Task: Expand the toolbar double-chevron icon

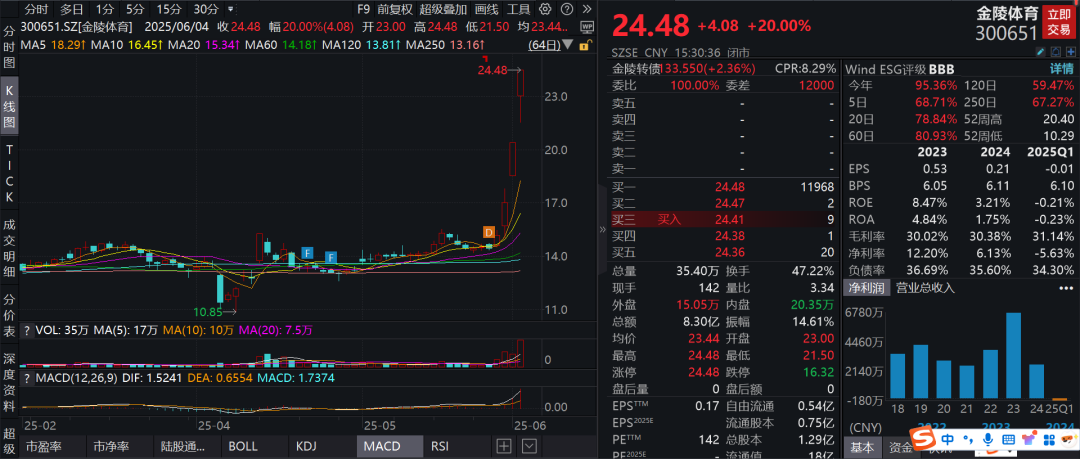Action: [x=586, y=9]
